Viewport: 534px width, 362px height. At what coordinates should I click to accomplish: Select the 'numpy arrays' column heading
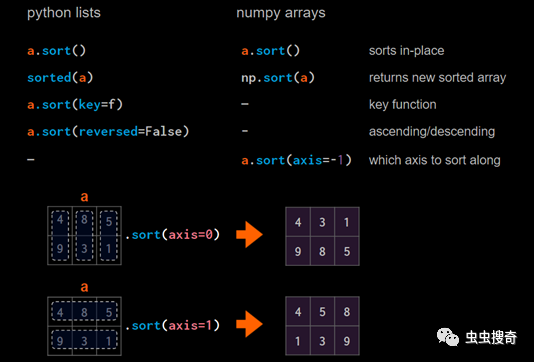point(281,13)
